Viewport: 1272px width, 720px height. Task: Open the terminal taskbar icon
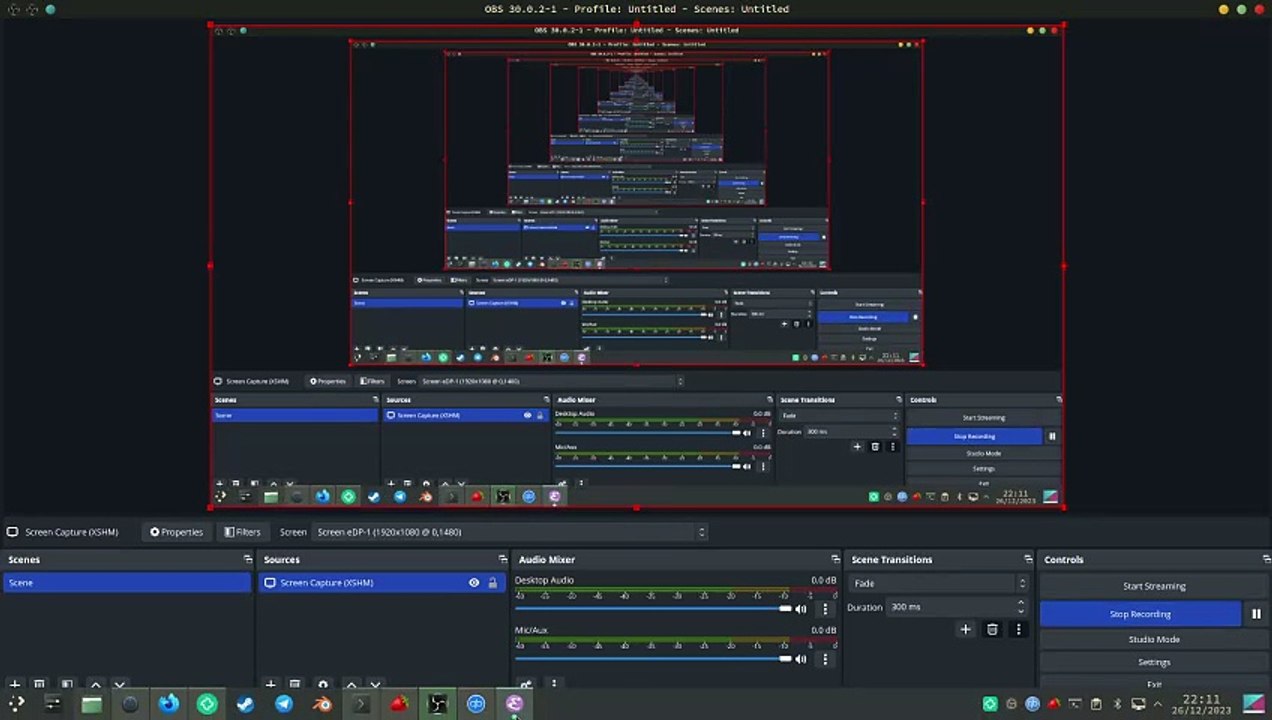pyautogui.click(x=361, y=704)
